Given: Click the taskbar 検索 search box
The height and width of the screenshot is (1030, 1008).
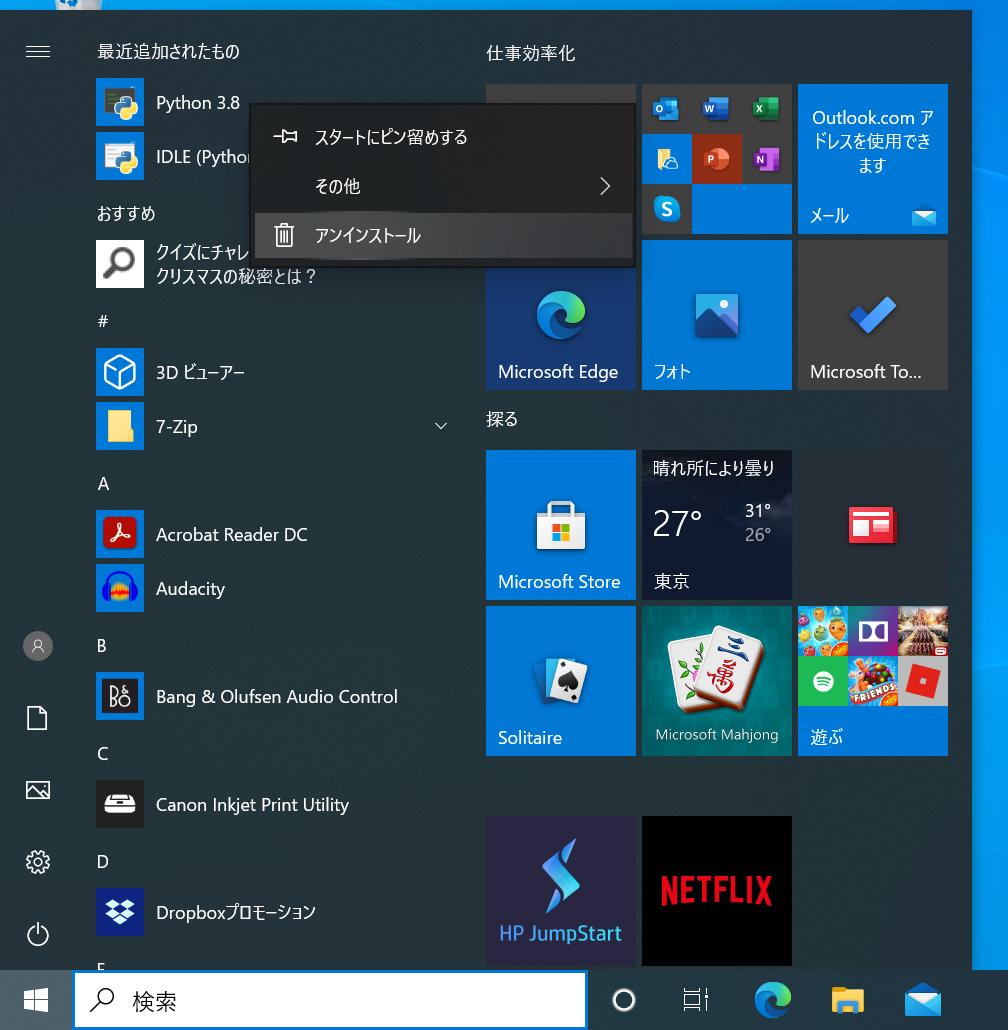Looking at the screenshot, I should 330,1000.
